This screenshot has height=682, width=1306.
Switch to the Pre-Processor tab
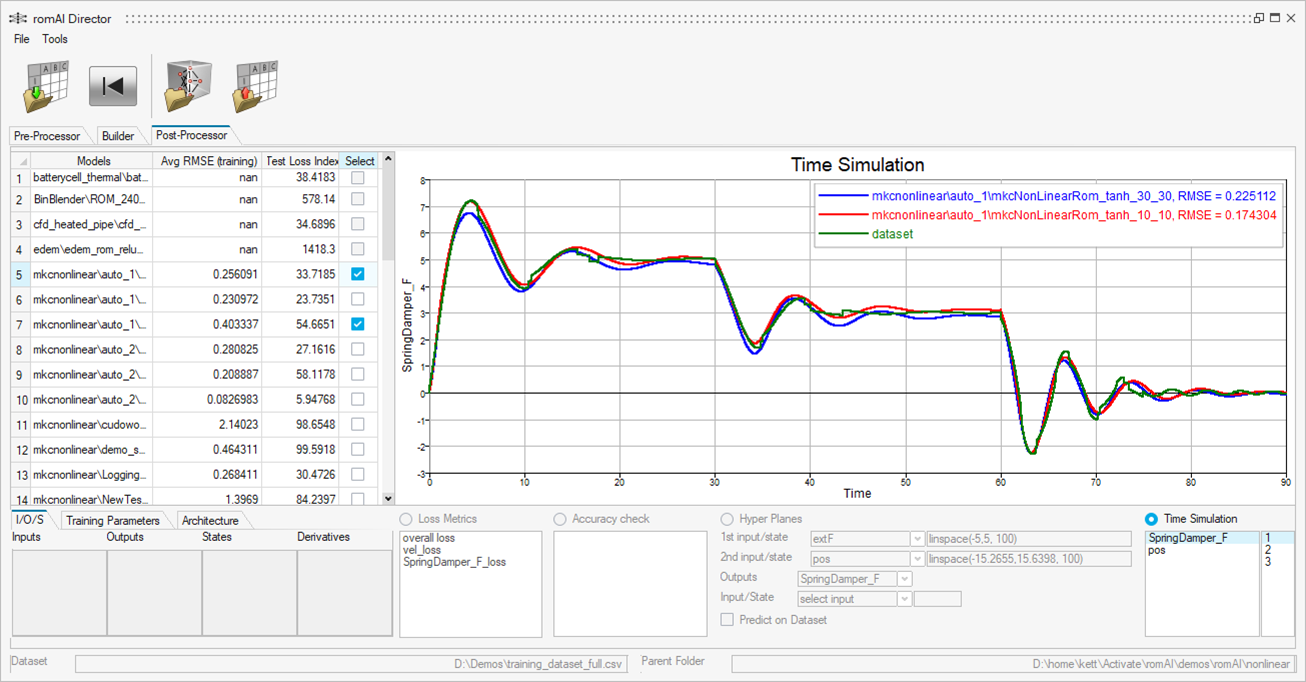click(x=47, y=136)
